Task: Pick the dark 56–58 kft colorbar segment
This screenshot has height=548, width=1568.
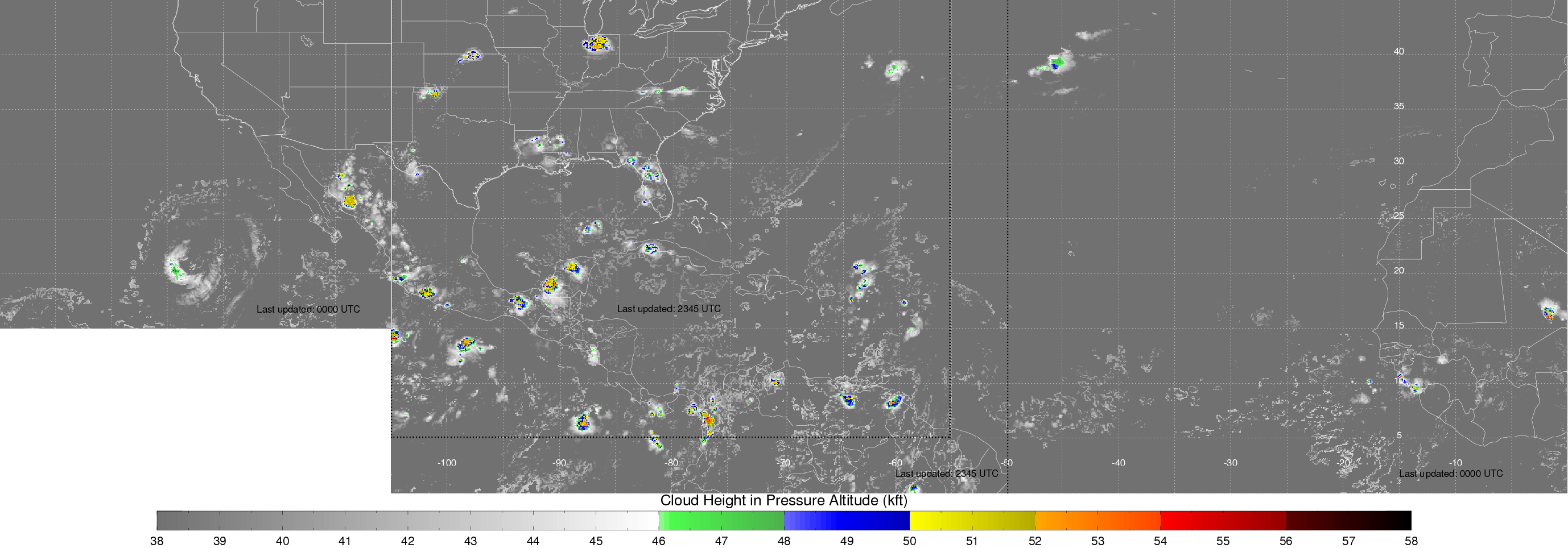Action: point(1348,521)
